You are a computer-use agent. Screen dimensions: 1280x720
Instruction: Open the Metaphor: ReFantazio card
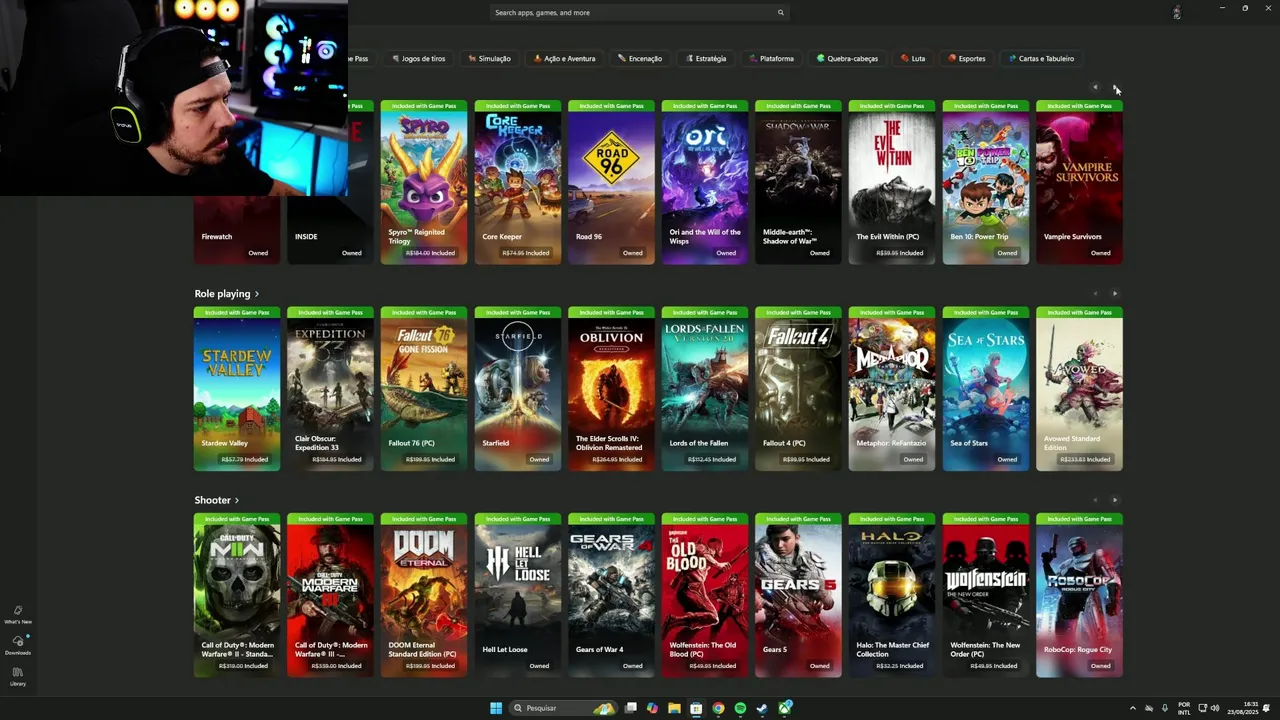coord(892,389)
